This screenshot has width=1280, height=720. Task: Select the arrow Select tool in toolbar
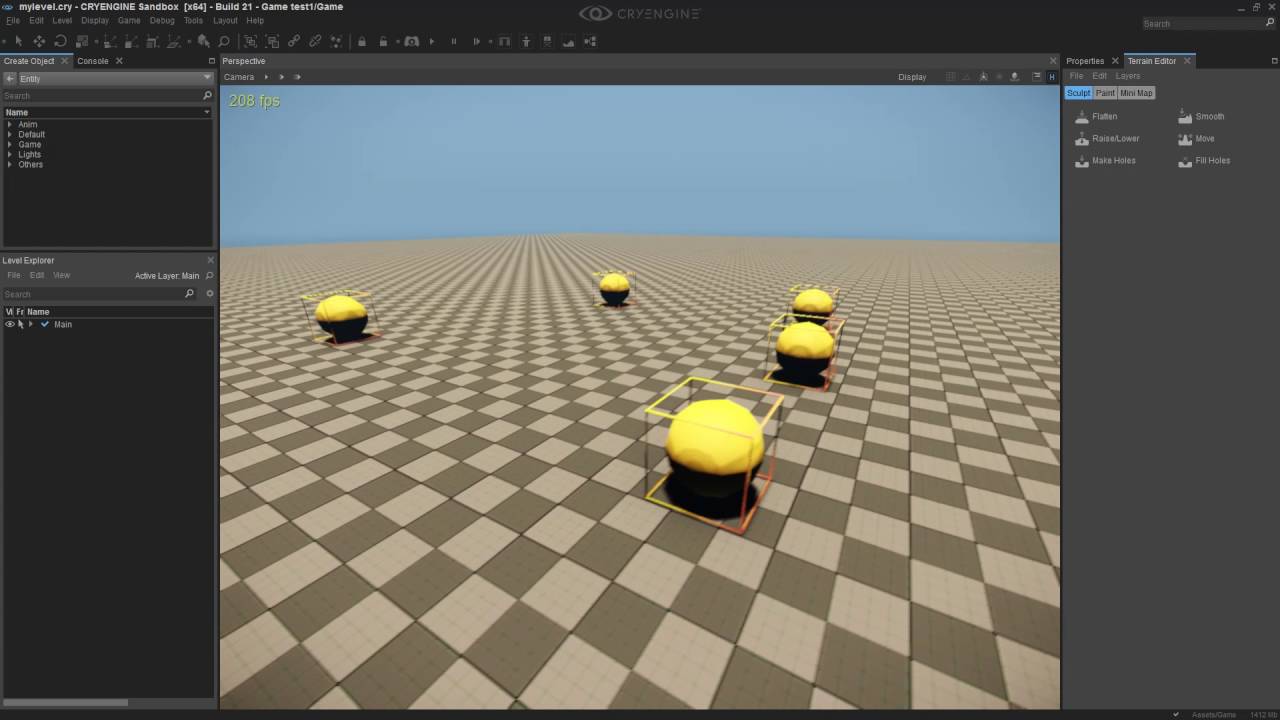tap(18, 41)
